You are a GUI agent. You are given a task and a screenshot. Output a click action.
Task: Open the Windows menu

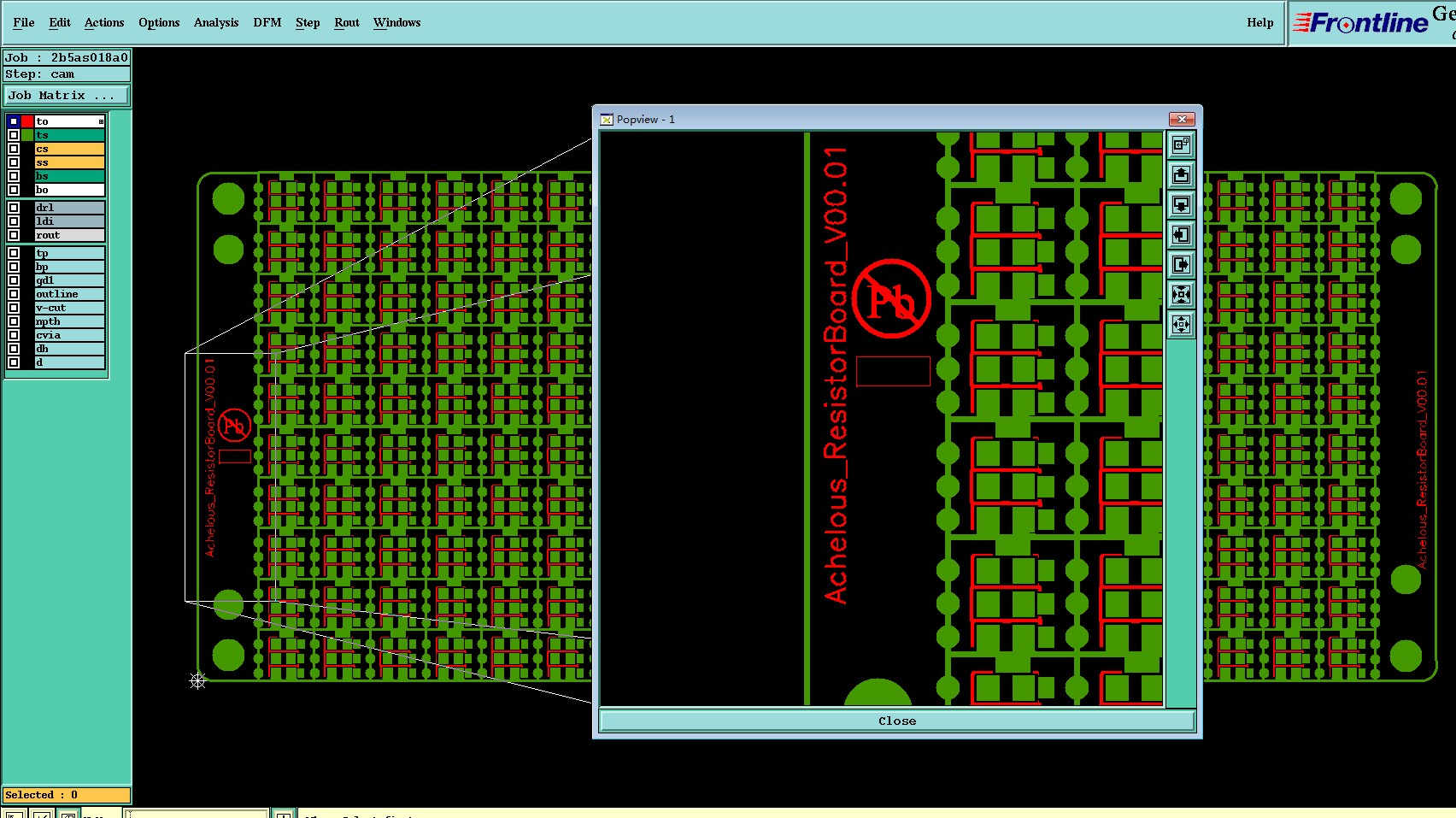[397, 22]
